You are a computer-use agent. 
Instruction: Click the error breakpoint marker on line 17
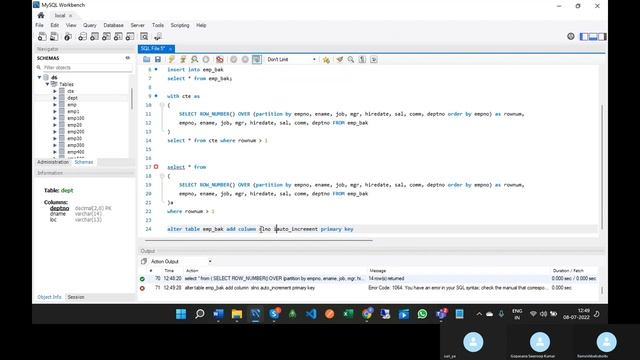pyautogui.click(x=156, y=167)
